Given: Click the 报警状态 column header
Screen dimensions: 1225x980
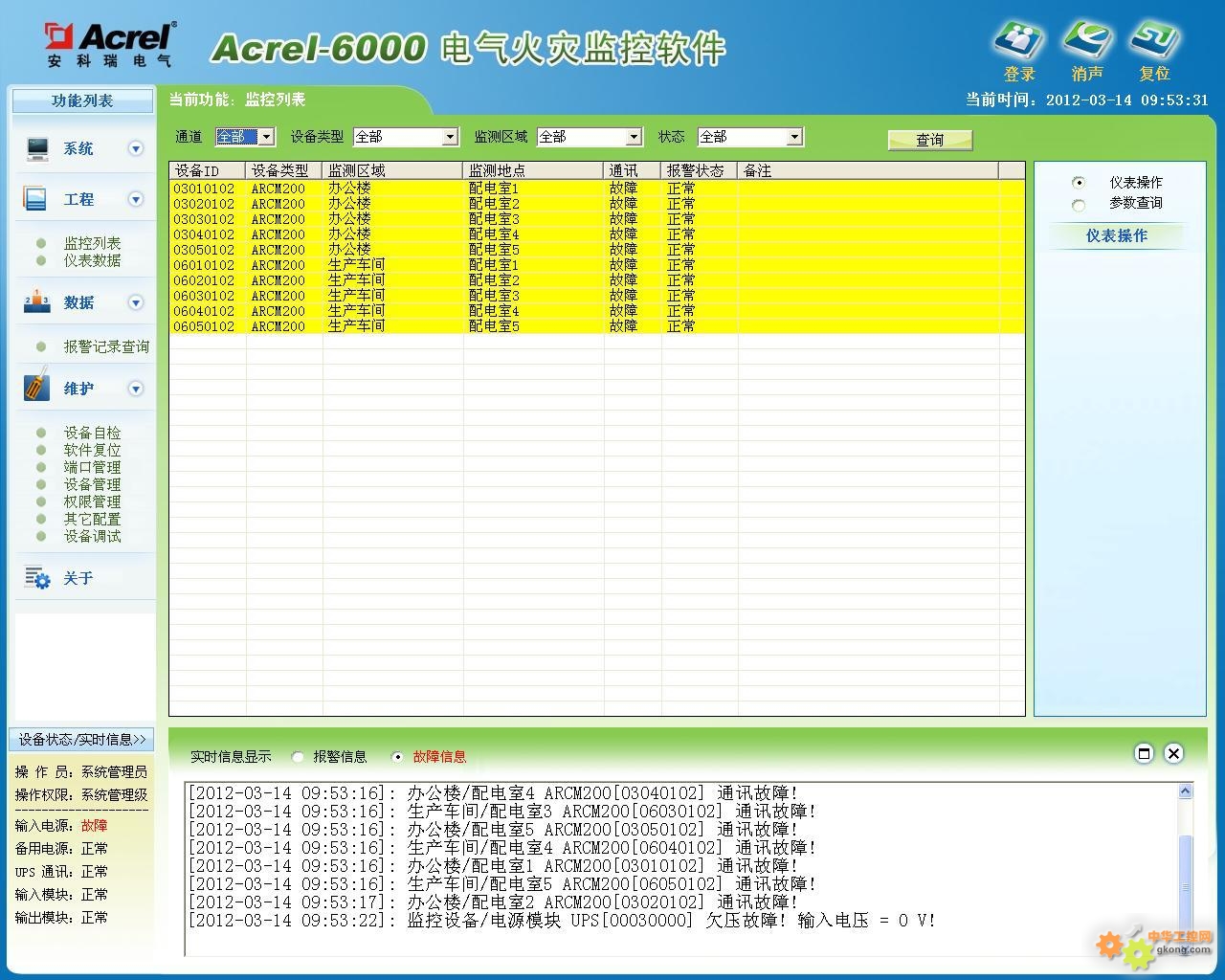Looking at the screenshot, I should [700, 170].
